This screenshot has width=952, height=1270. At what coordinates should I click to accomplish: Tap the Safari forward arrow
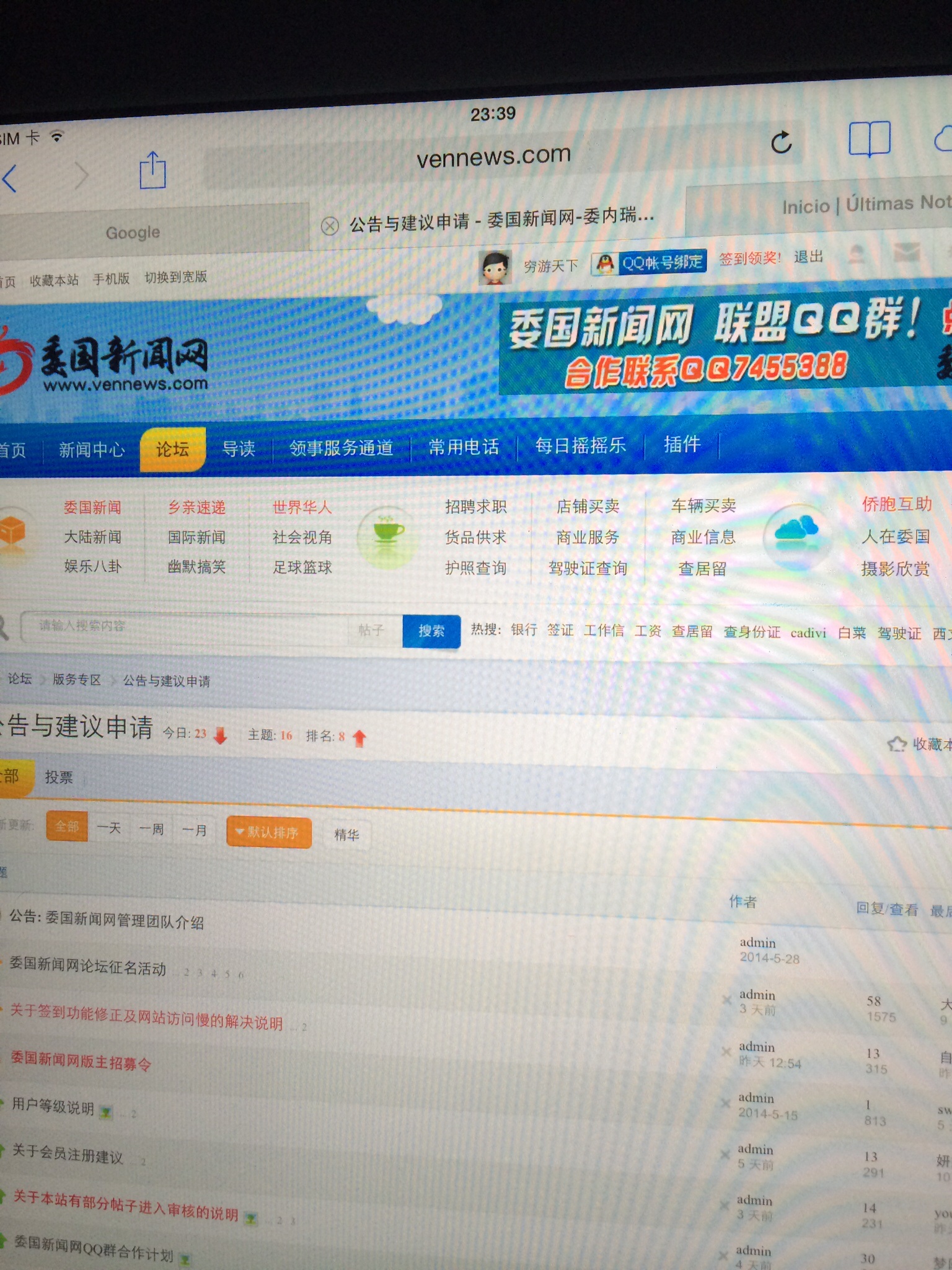click(82, 175)
